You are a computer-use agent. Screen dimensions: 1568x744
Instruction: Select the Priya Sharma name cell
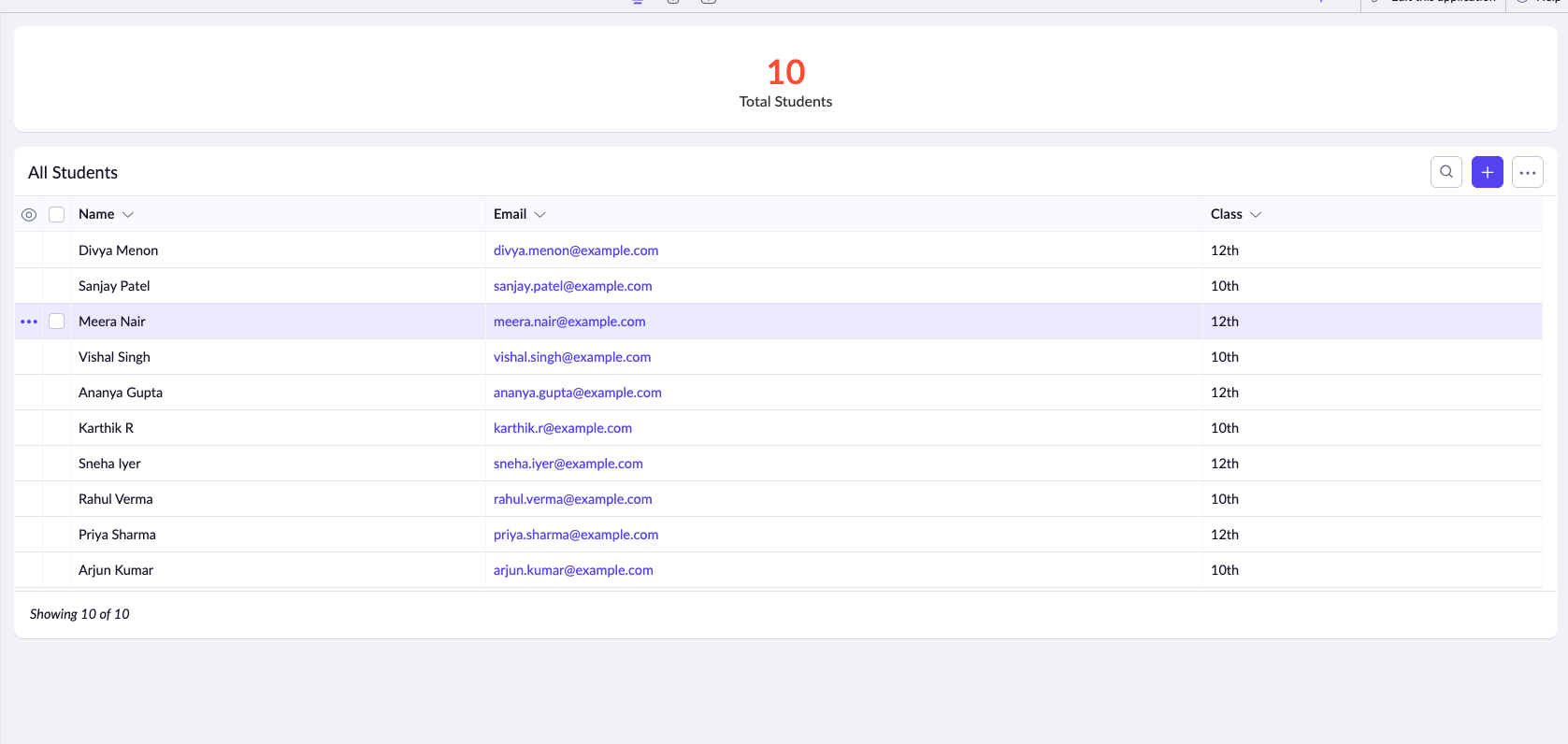(x=278, y=535)
